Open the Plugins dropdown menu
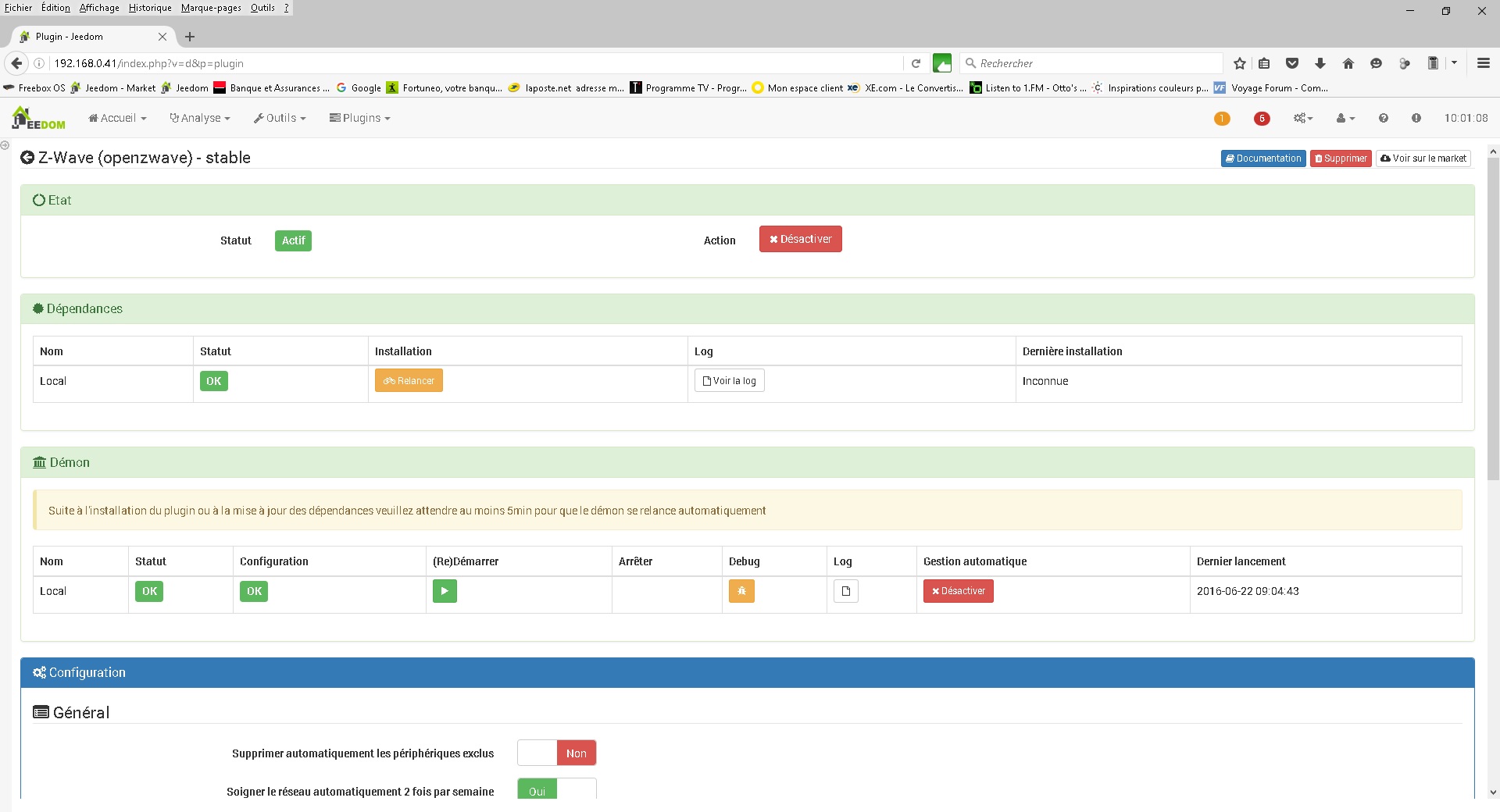The height and width of the screenshot is (812, 1500). coord(359,118)
